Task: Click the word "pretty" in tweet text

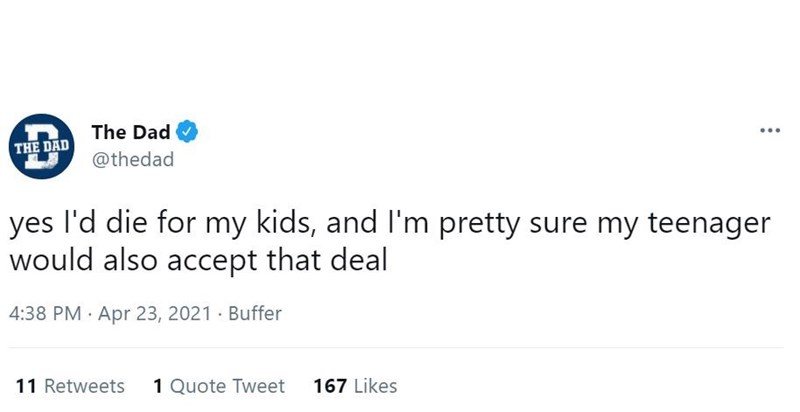Action: [480, 225]
